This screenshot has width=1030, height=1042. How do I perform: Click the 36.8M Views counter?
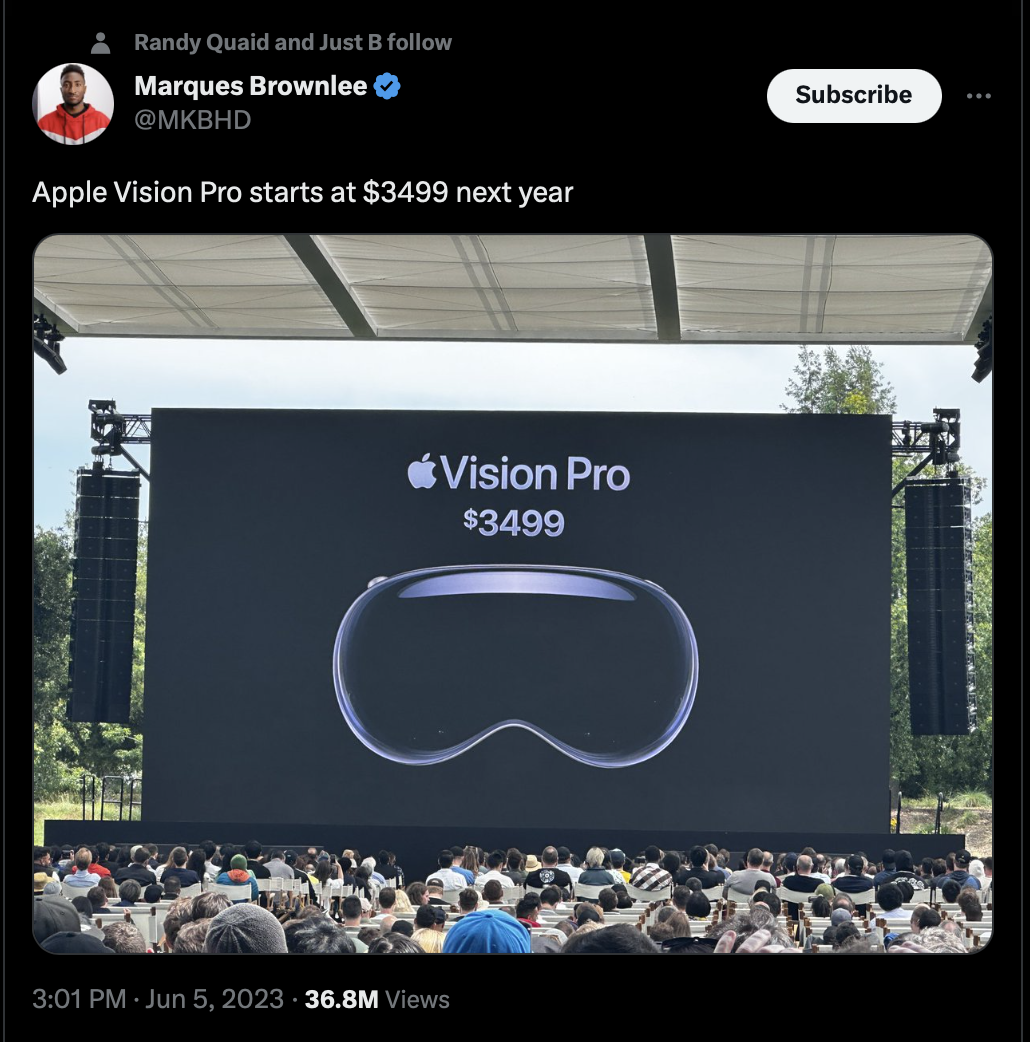pos(377,999)
